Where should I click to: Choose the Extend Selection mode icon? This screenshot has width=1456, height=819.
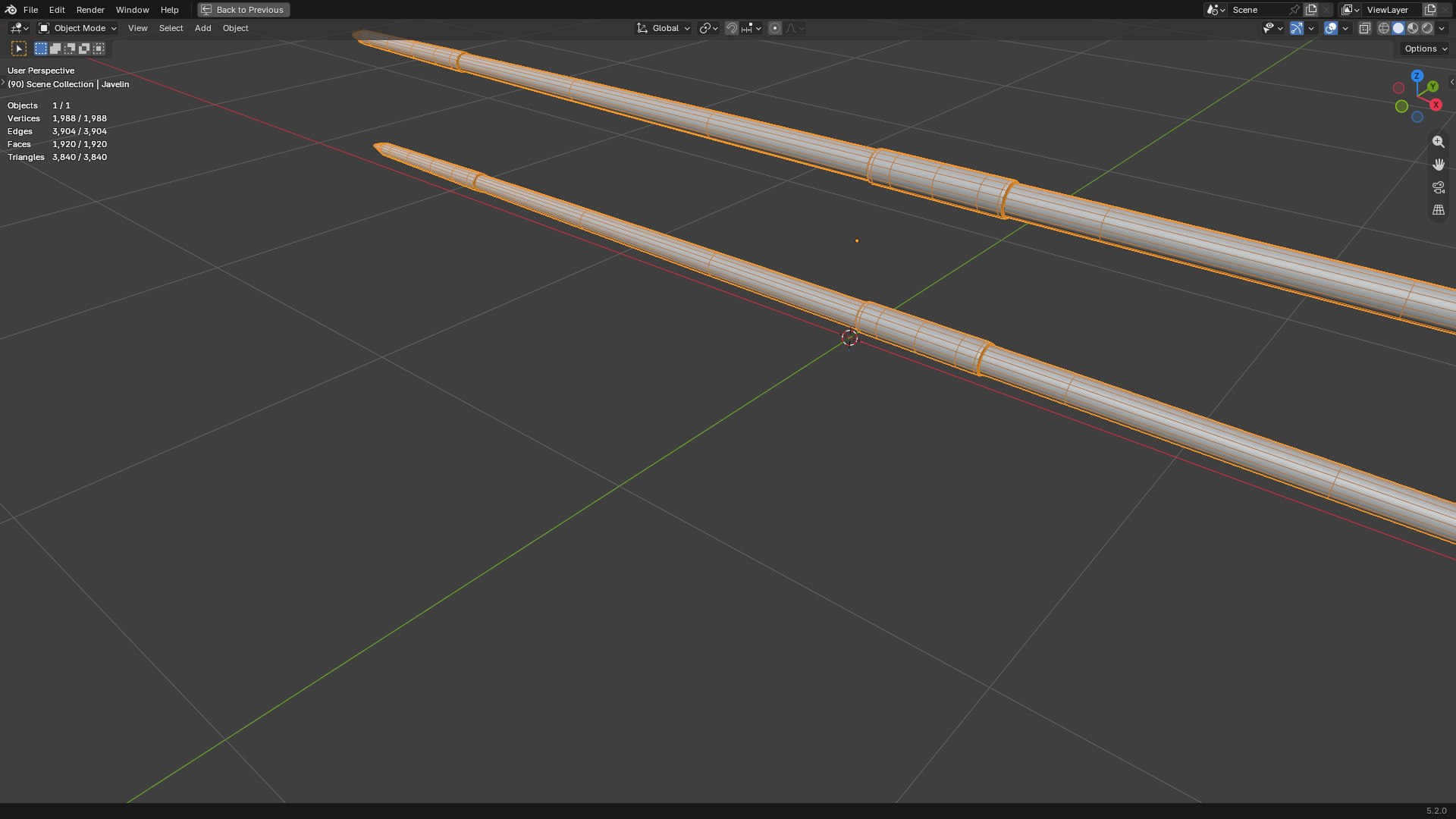(55, 49)
